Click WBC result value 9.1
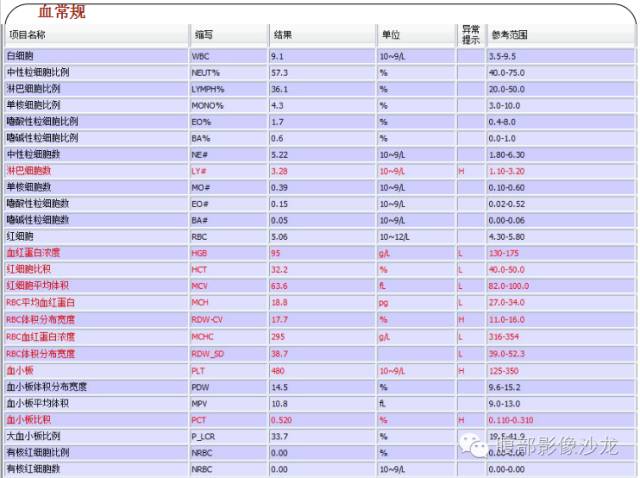Viewport: 640px width, 478px height. click(277, 56)
